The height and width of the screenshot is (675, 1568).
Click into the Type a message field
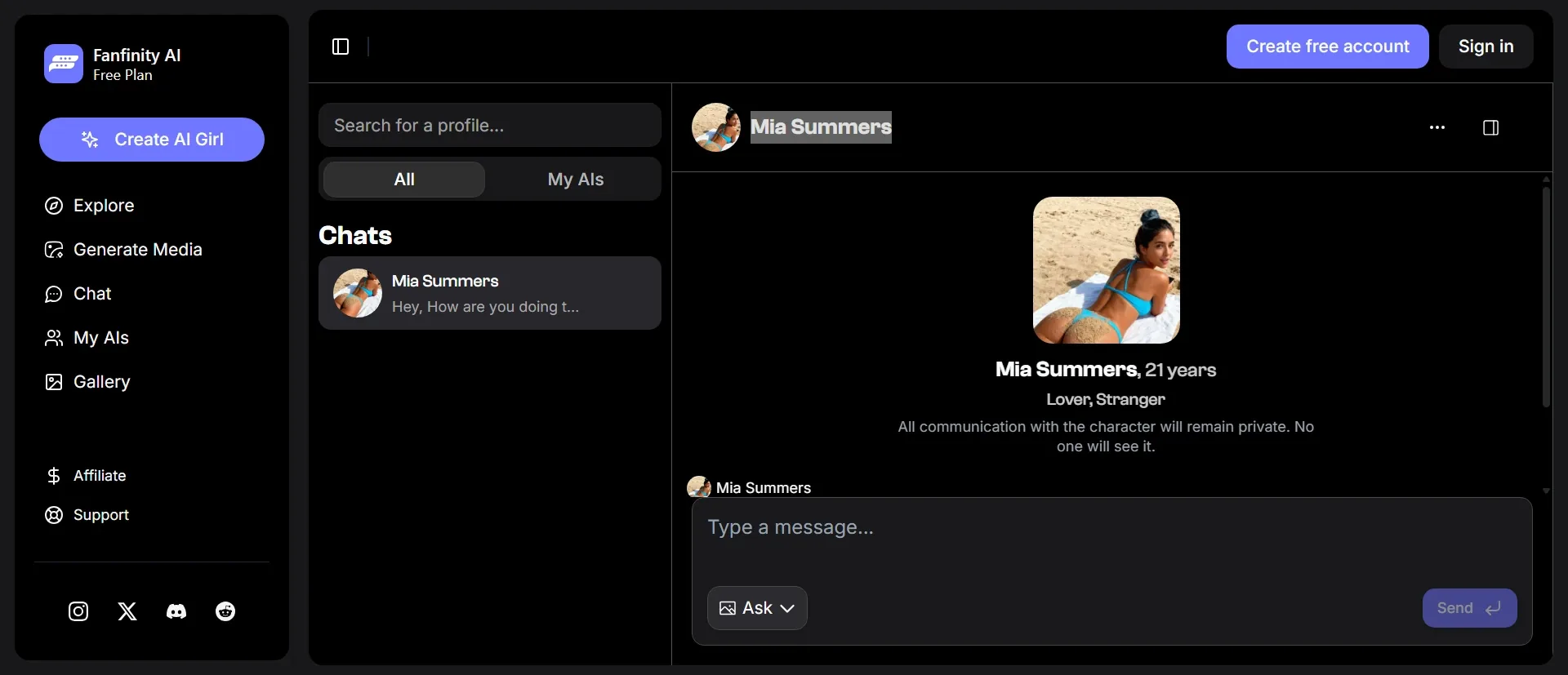[1111, 528]
